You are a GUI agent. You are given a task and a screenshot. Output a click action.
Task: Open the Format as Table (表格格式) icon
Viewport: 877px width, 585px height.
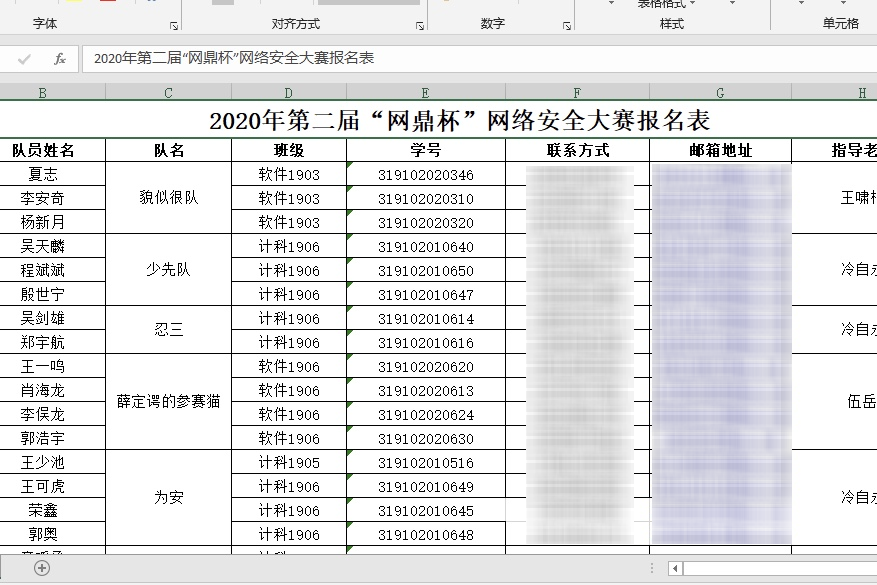[660, 5]
